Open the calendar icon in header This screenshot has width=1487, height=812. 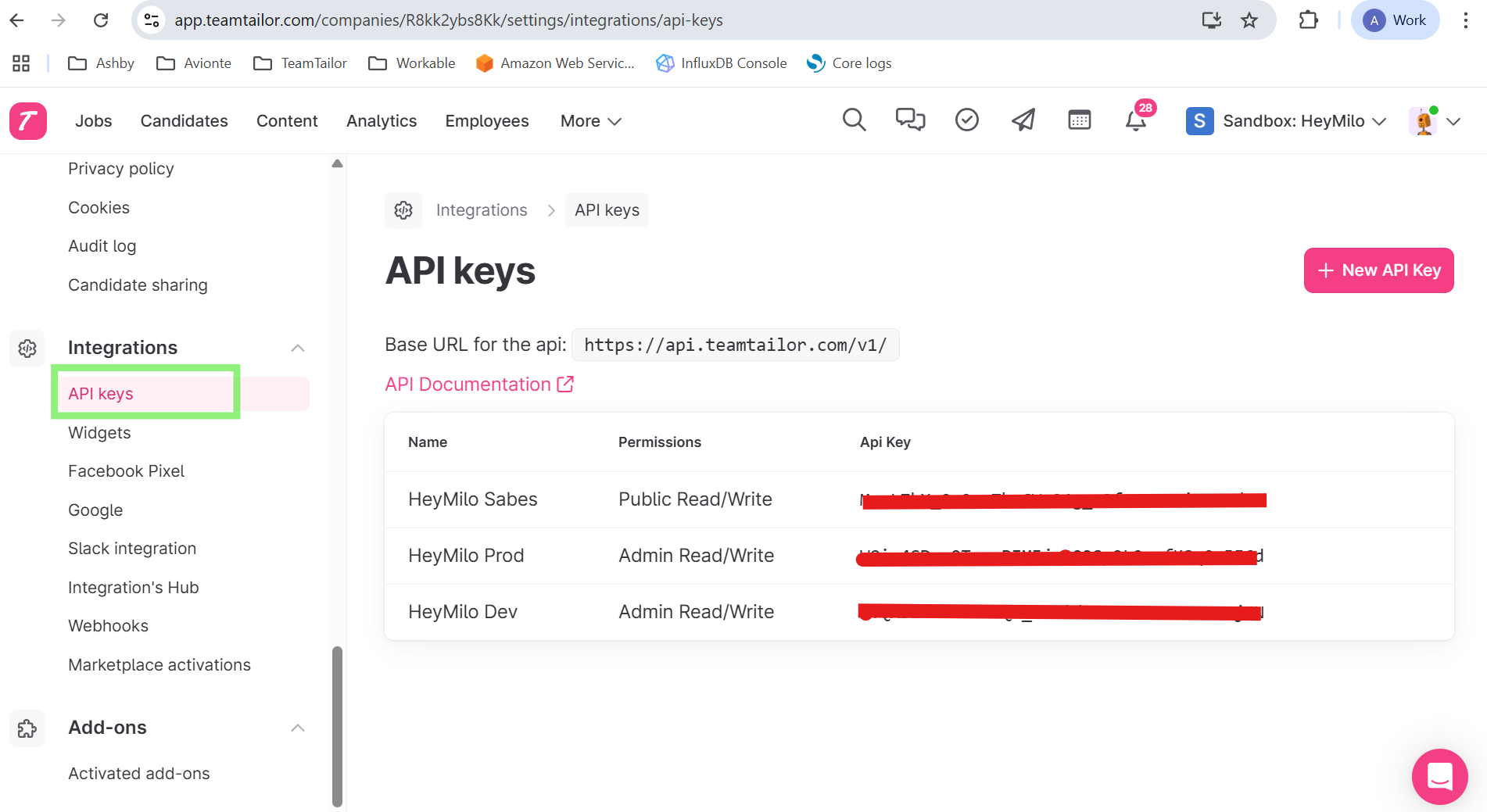click(x=1080, y=120)
